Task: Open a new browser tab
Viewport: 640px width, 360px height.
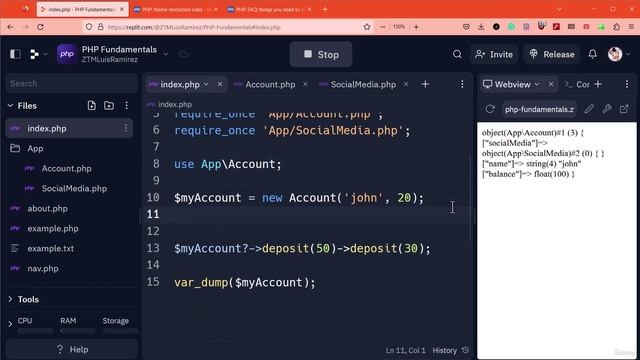Action: 325,9
